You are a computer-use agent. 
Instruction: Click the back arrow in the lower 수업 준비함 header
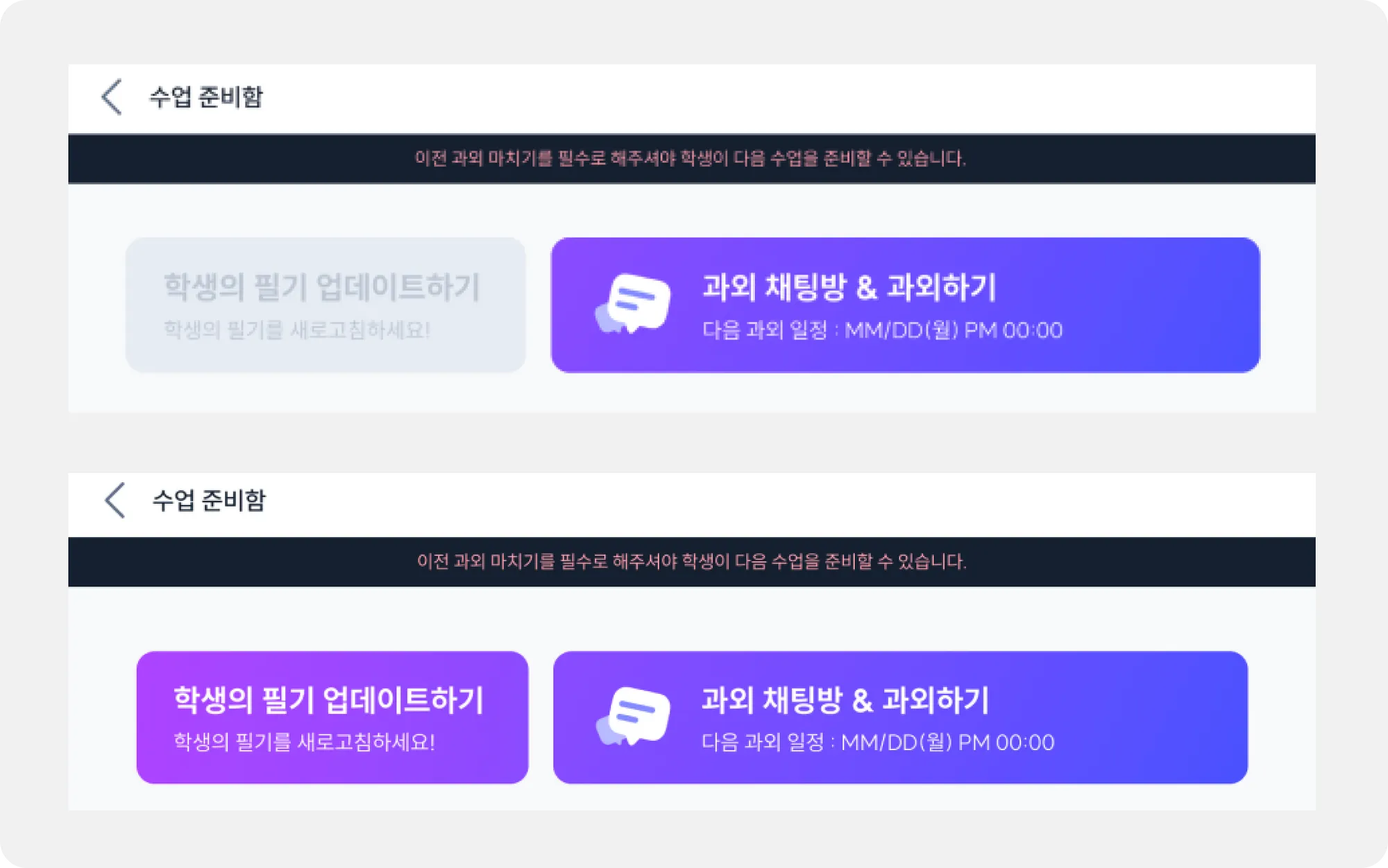[x=115, y=500]
